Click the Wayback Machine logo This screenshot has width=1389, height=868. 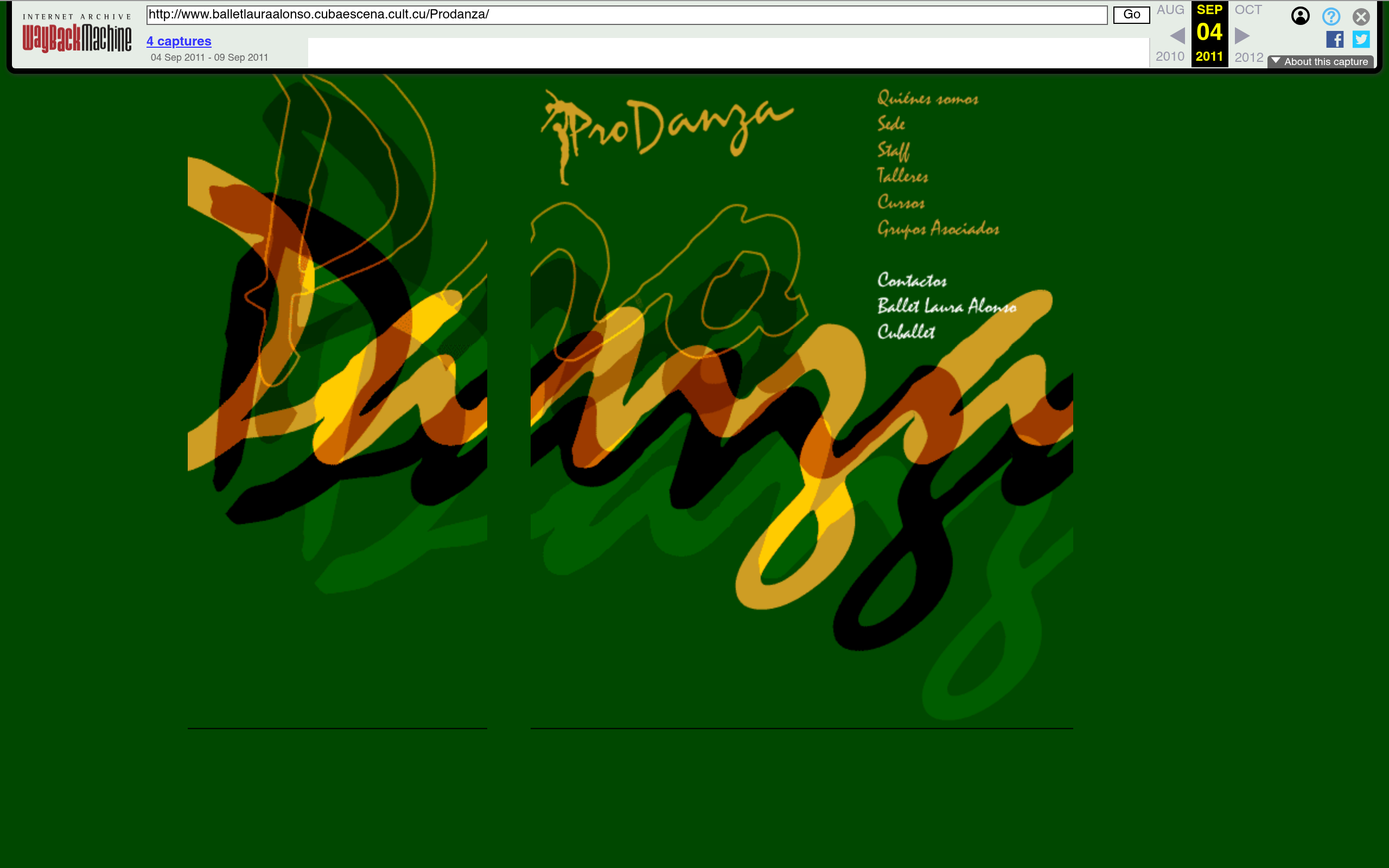click(77, 34)
